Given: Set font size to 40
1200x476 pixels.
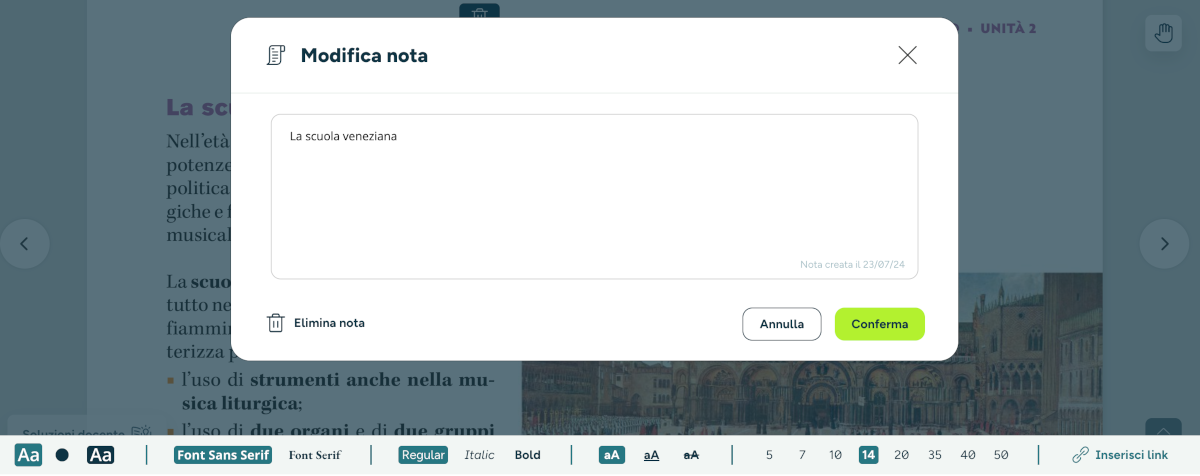Looking at the screenshot, I should pos(968,455).
